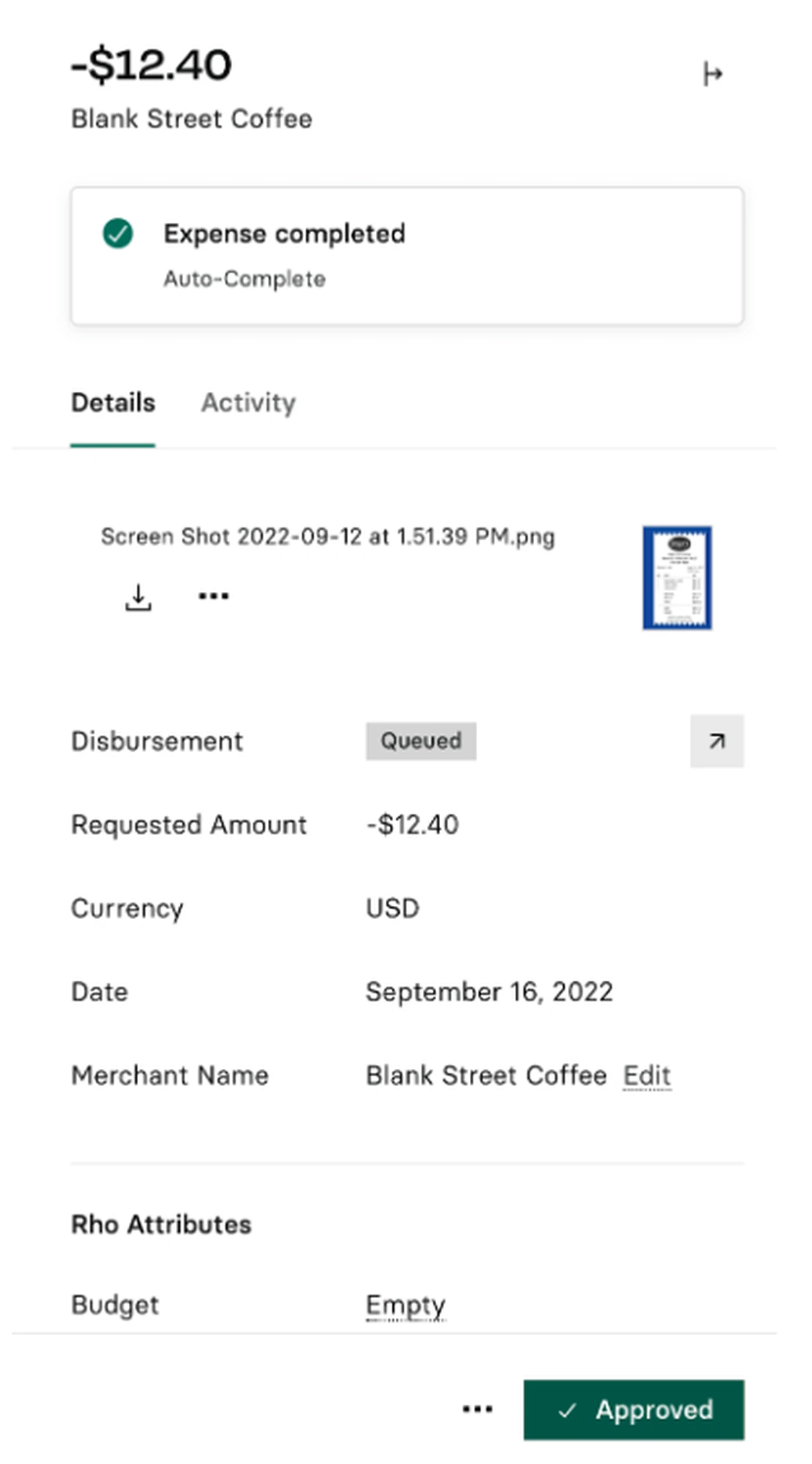Click the Approved button
Viewport: 812px width, 1464px height.
click(x=634, y=1409)
